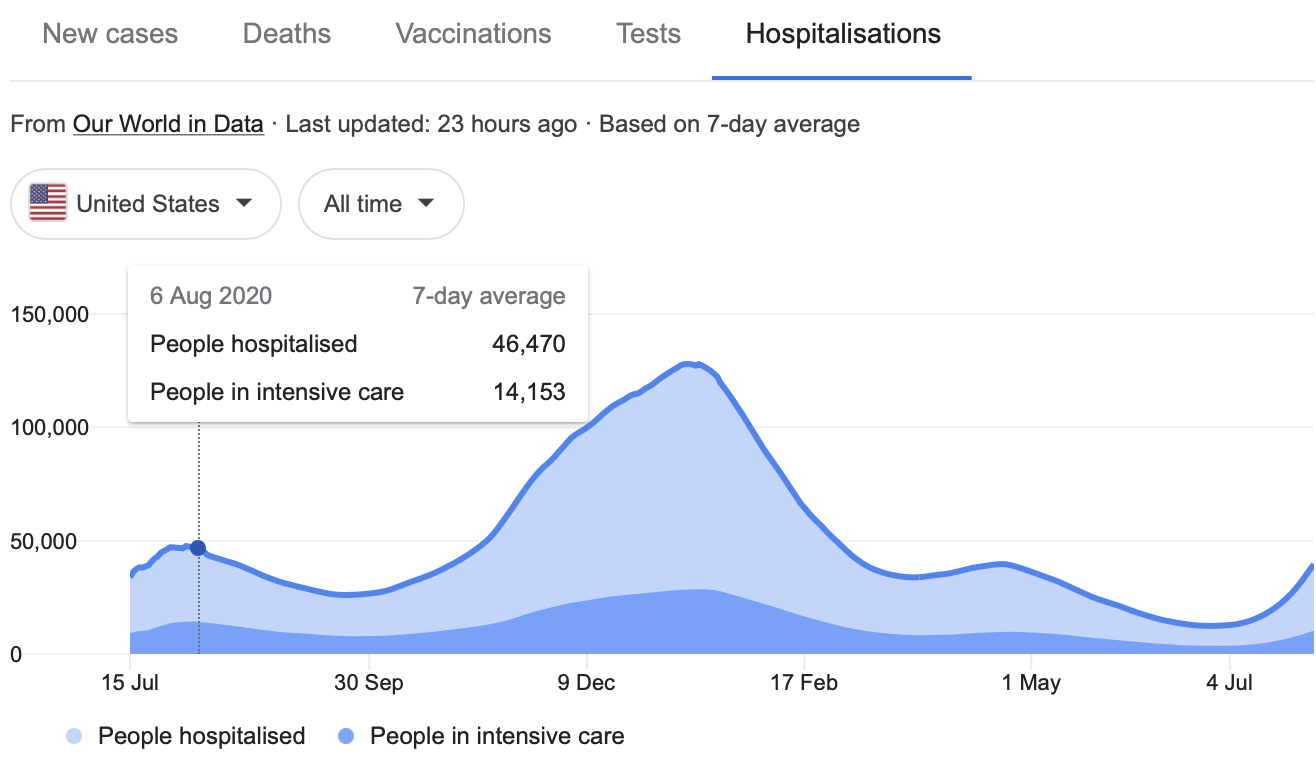1316x764 pixels.
Task: Click the 17 Feb axis date label
Action: point(804,684)
